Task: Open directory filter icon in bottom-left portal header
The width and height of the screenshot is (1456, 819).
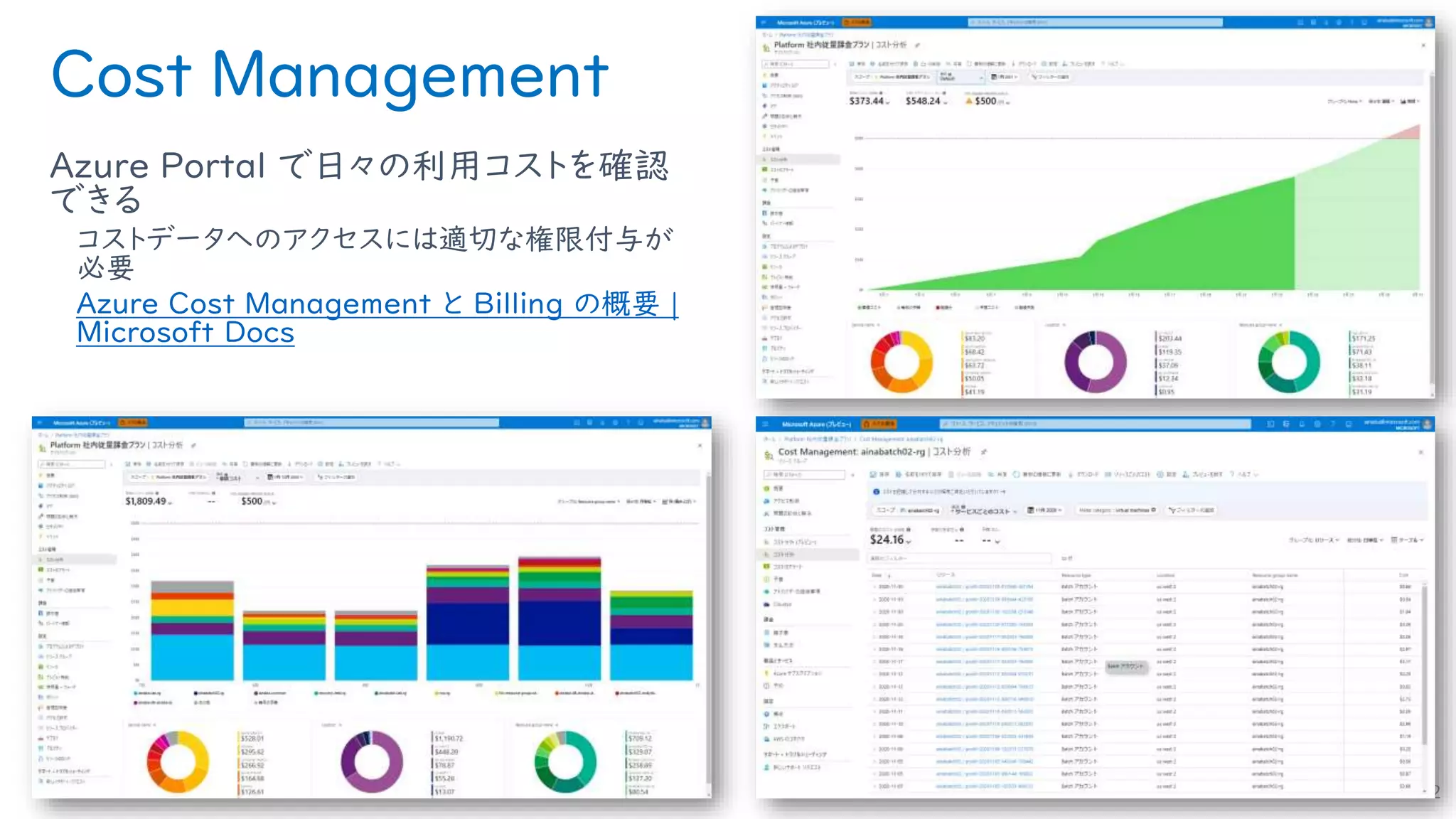Action: point(589,422)
